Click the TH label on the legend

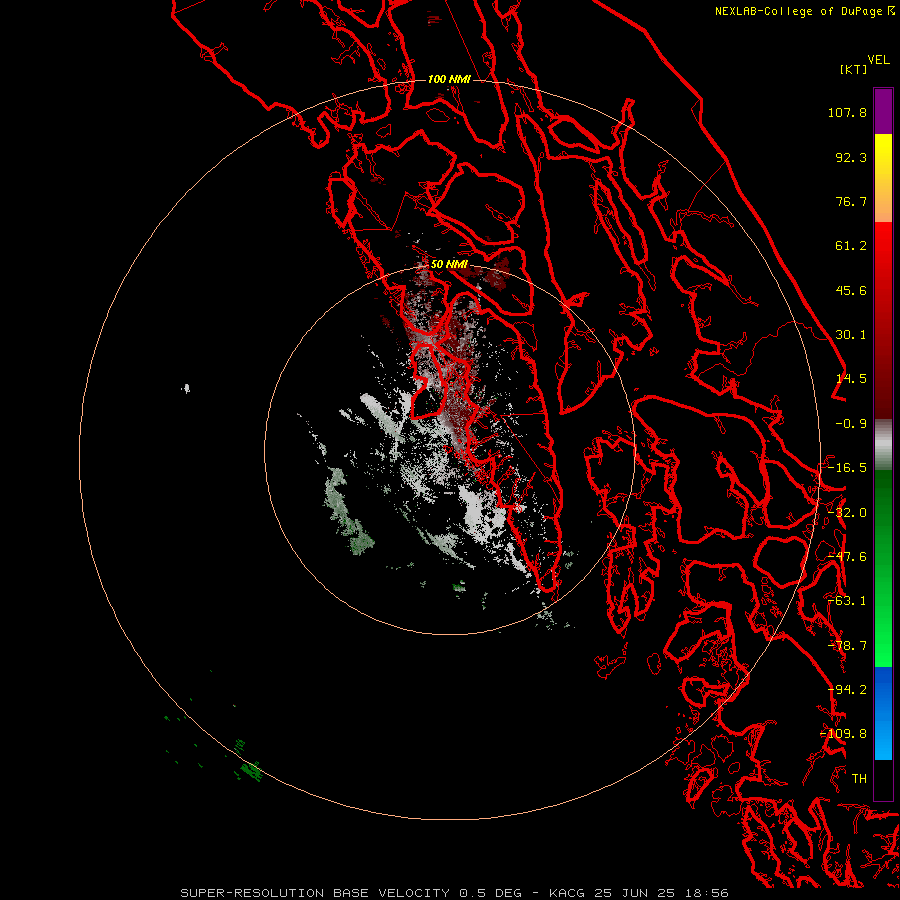859,779
